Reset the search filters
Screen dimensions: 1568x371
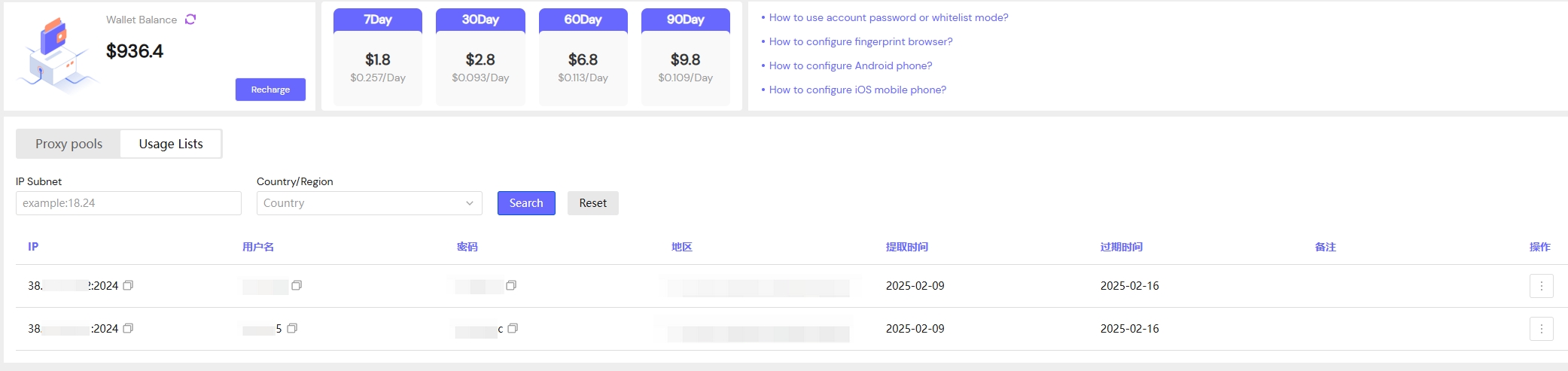tap(592, 203)
